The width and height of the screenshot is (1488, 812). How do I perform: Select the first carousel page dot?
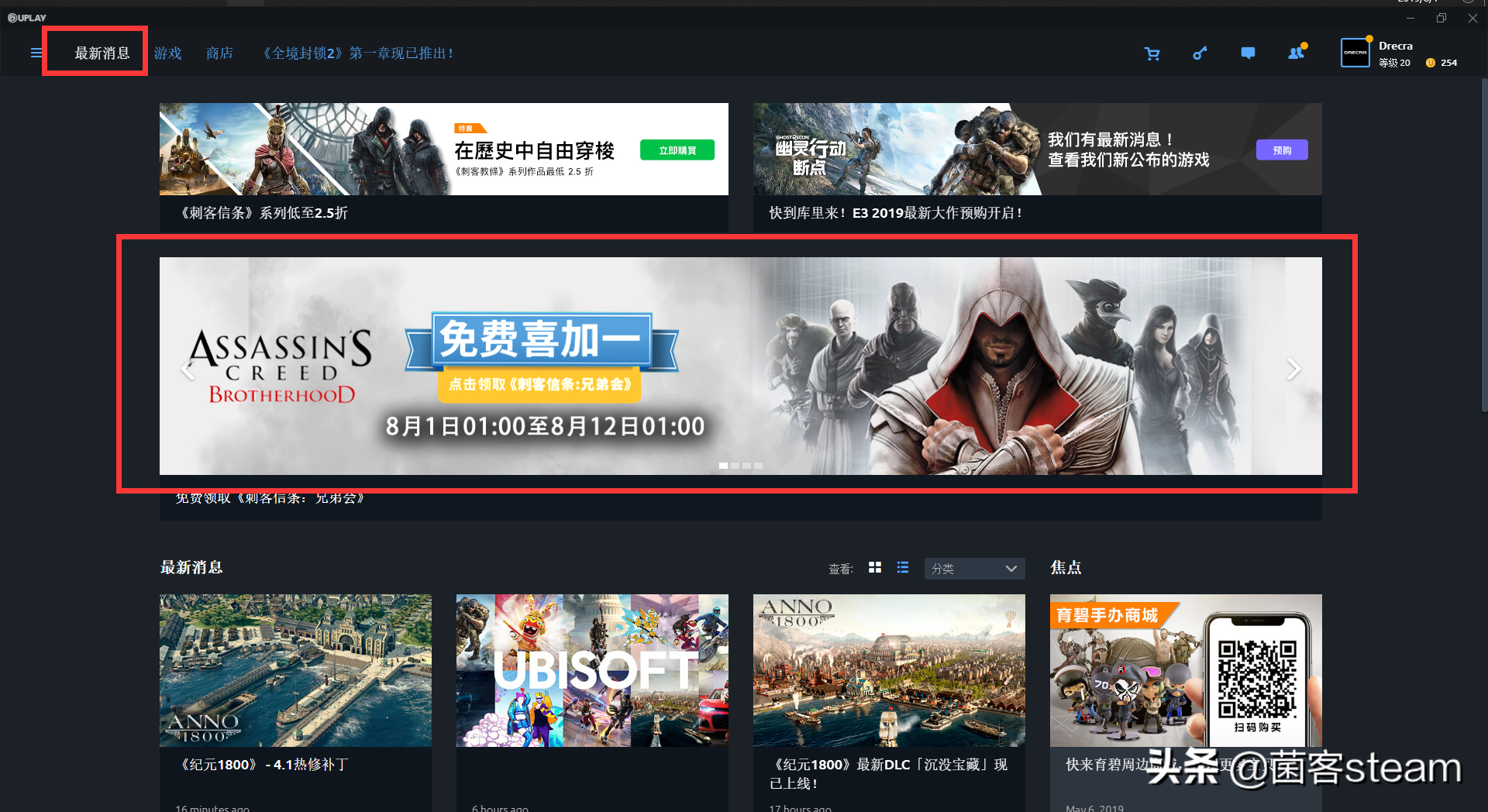coord(723,466)
